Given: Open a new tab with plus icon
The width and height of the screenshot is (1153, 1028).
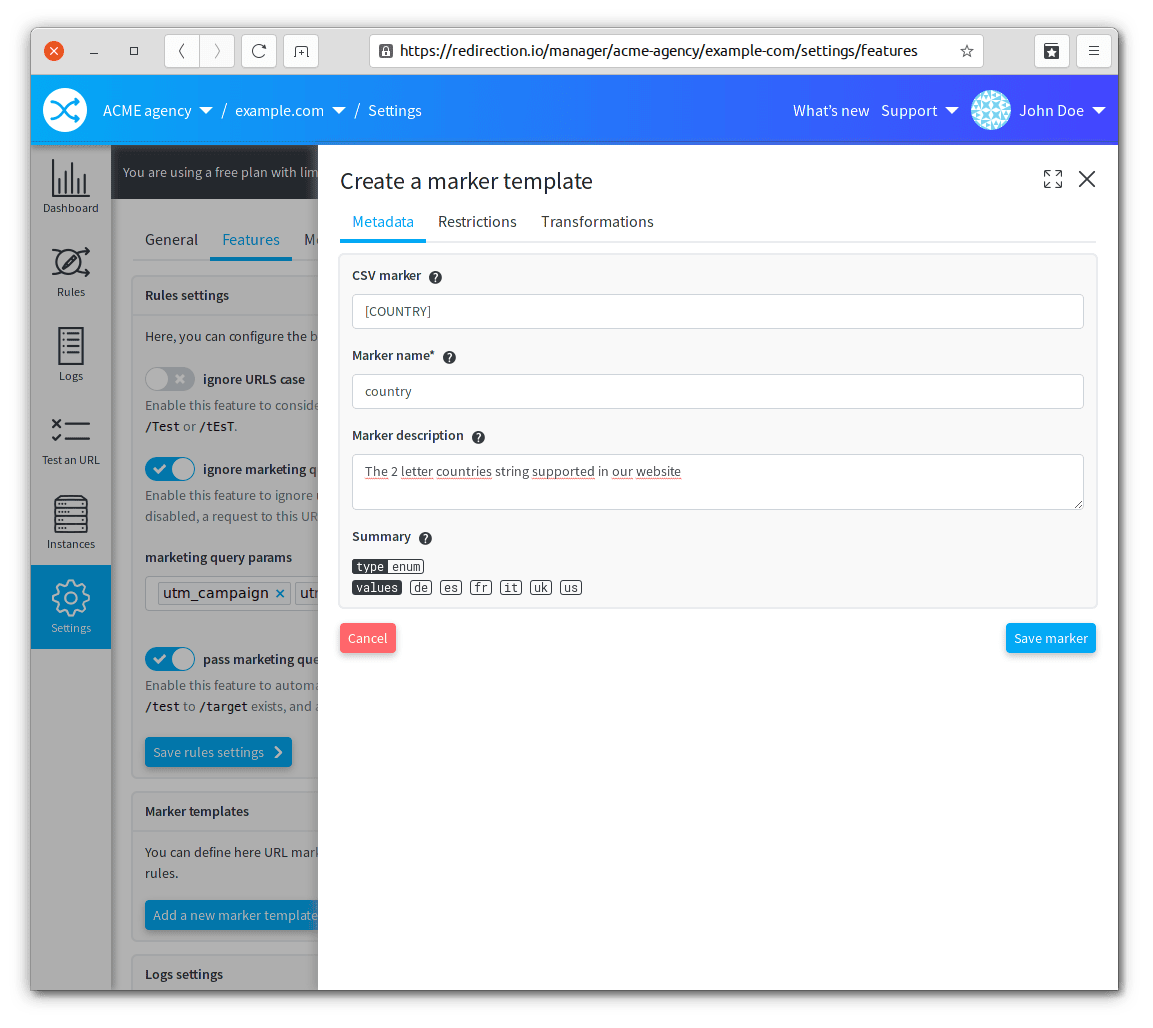Looking at the screenshot, I should pos(301,51).
